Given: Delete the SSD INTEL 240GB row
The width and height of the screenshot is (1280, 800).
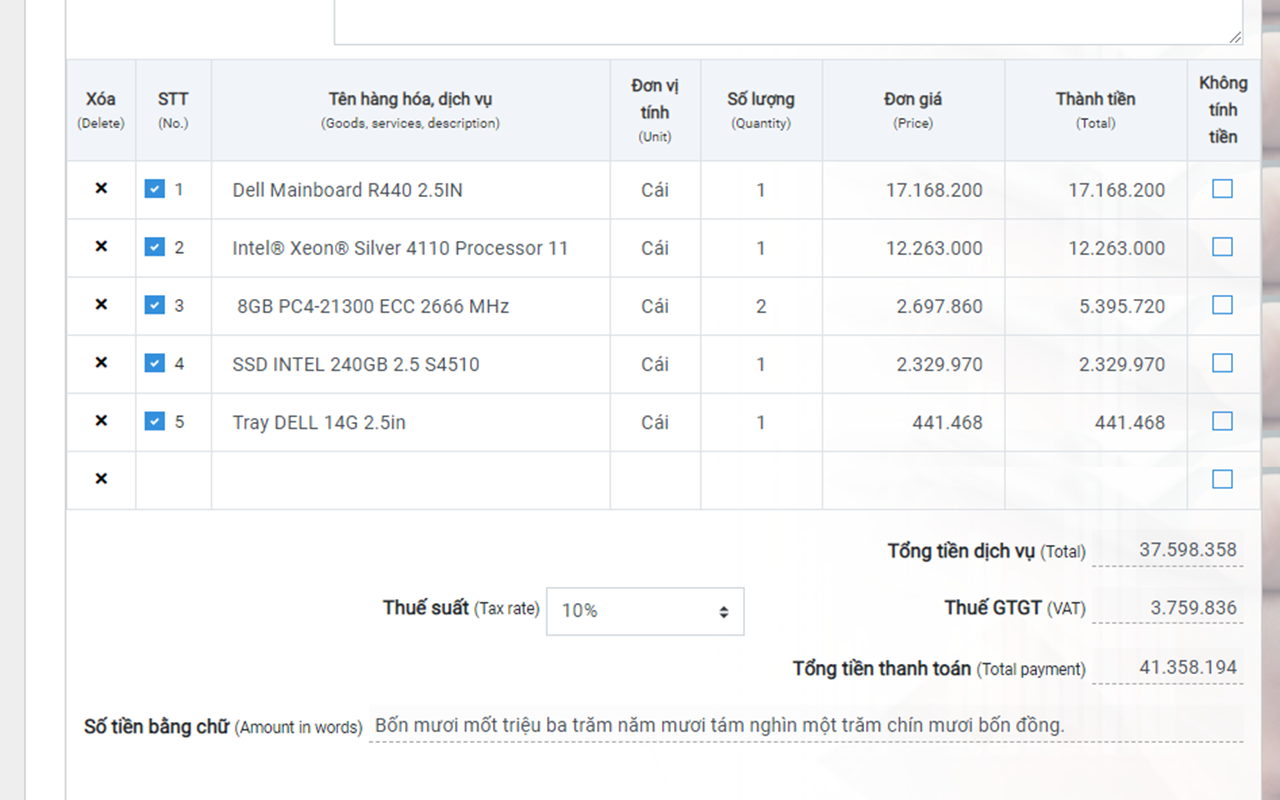Looking at the screenshot, I should [101, 362].
